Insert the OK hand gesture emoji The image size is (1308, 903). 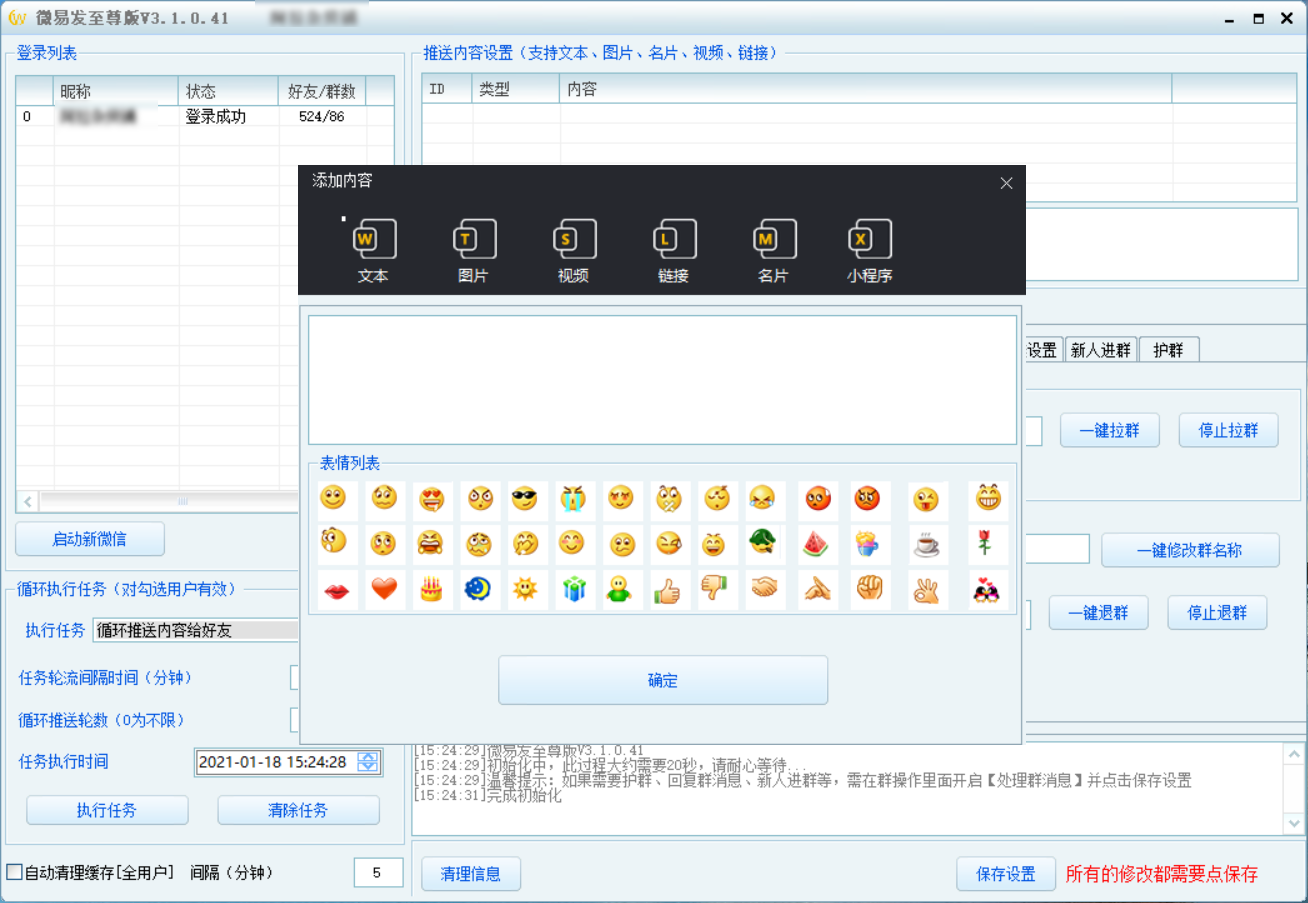927,591
